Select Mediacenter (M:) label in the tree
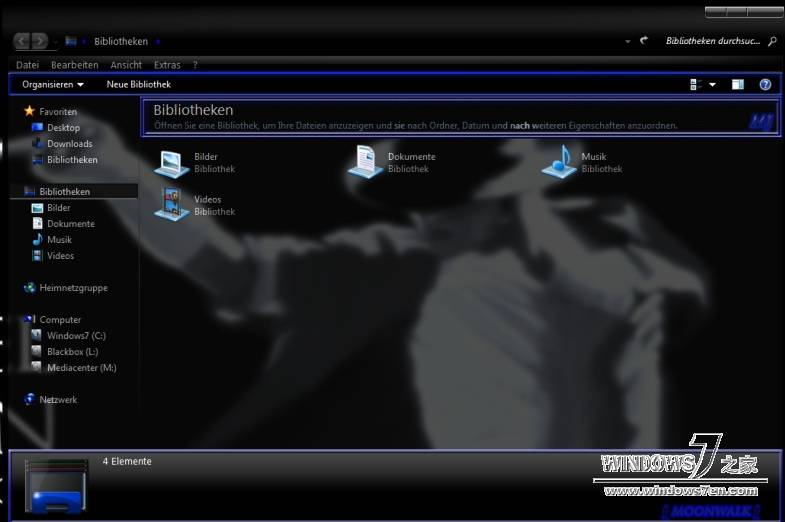The width and height of the screenshot is (785, 522). point(82,368)
